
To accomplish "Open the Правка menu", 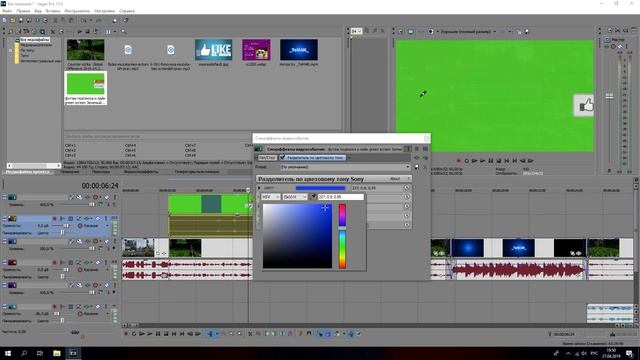I will 23,11.
